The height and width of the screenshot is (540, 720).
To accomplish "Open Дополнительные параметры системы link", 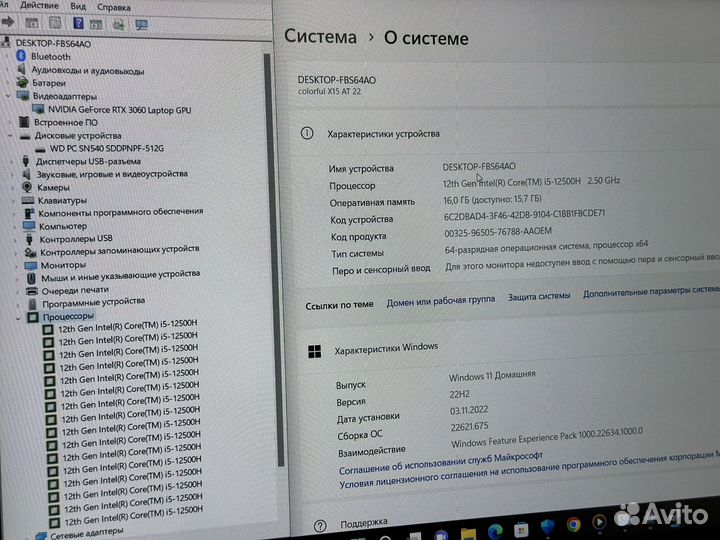I will click(651, 291).
